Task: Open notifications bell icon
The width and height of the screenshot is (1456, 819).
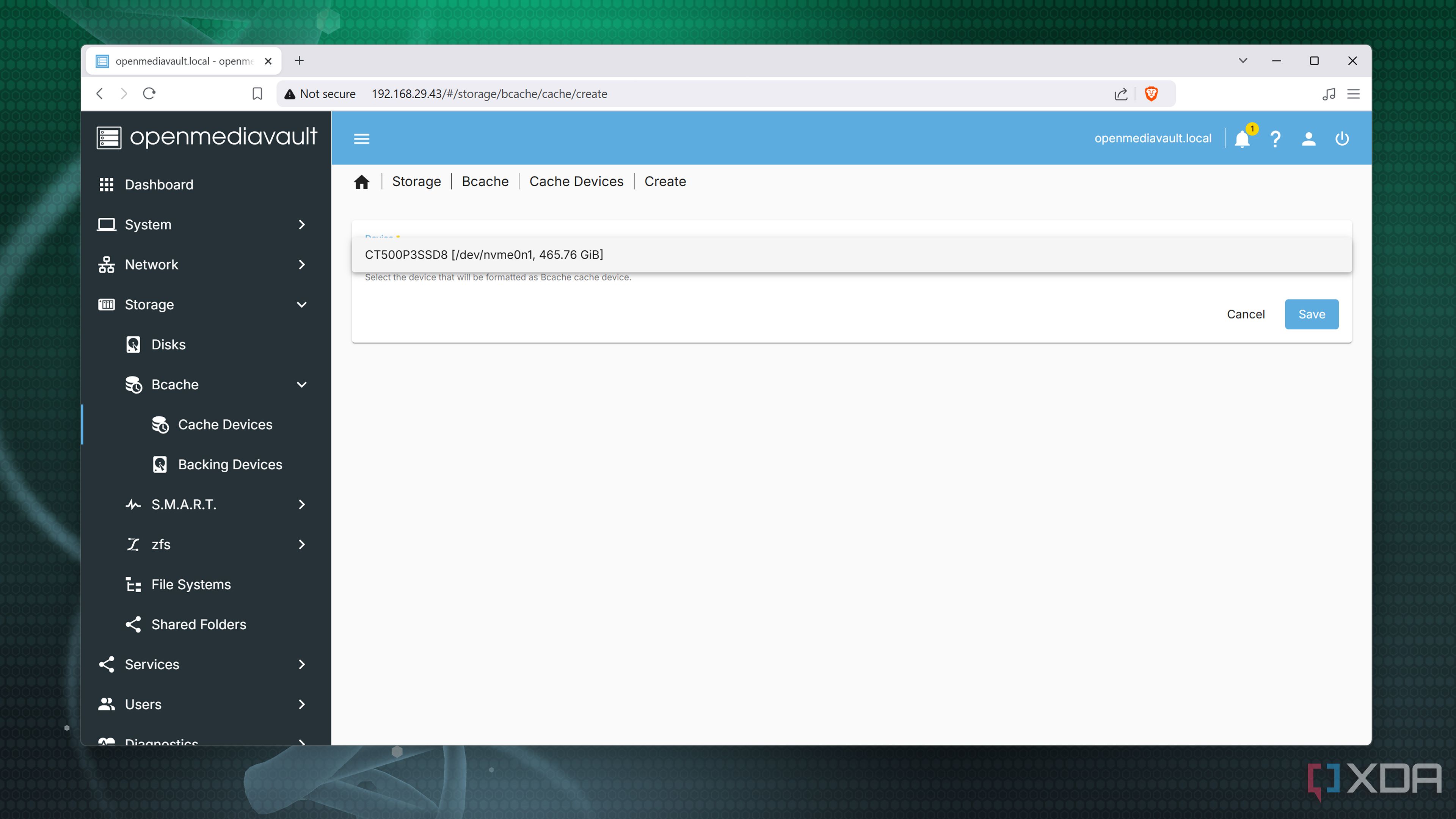Action: (1242, 138)
